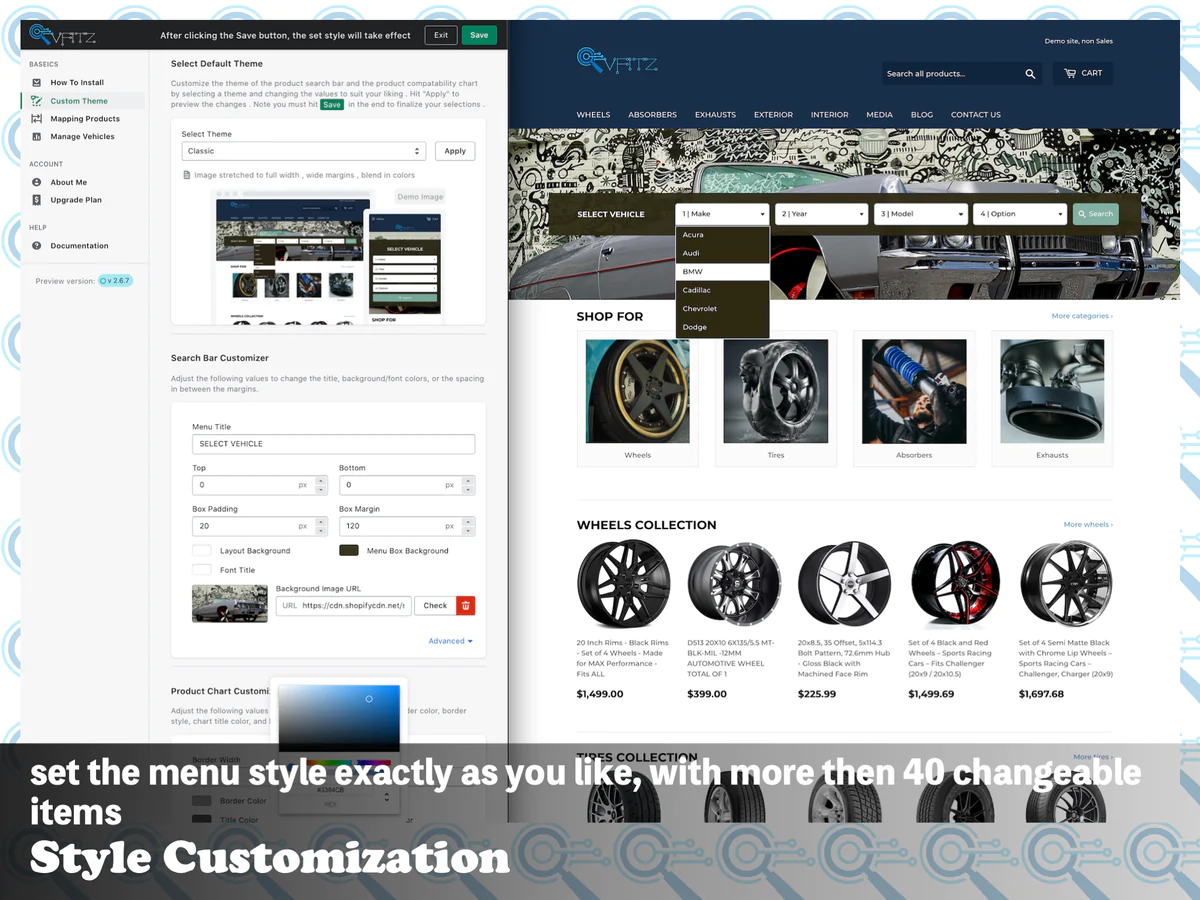Open the CONTACT US store navigation item
Image resolution: width=1200 pixels, height=900 pixels.
tap(975, 115)
